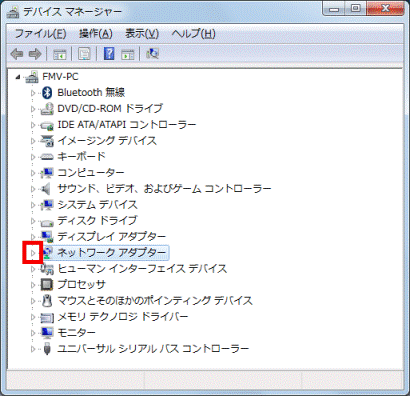Click the モニター monitor icon
The width and height of the screenshot is (410, 396).
[47, 333]
